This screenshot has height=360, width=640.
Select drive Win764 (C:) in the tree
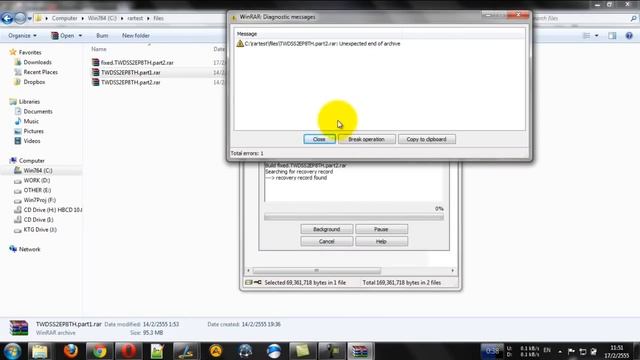(x=38, y=170)
